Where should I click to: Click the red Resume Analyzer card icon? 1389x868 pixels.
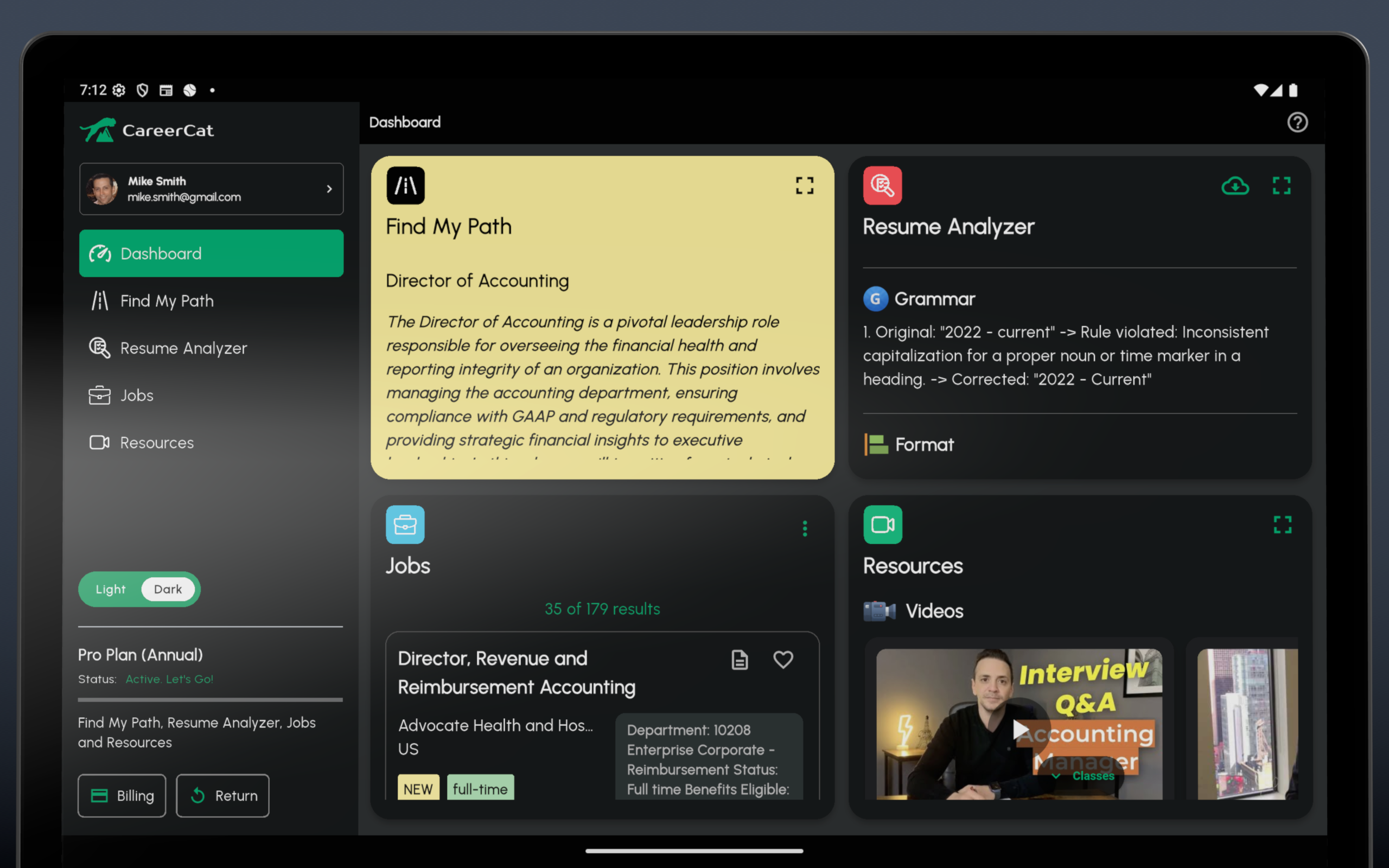(x=882, y=186)
